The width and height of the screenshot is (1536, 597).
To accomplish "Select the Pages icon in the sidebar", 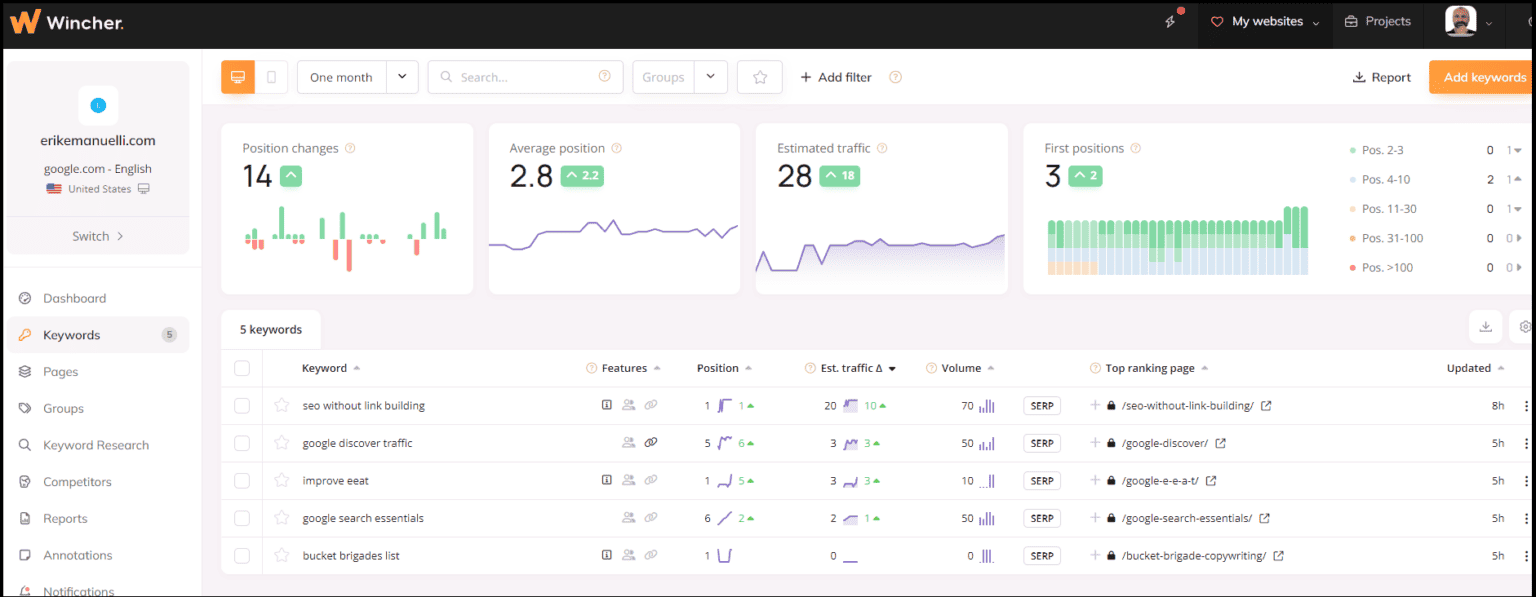I will (x=22, y=371).
